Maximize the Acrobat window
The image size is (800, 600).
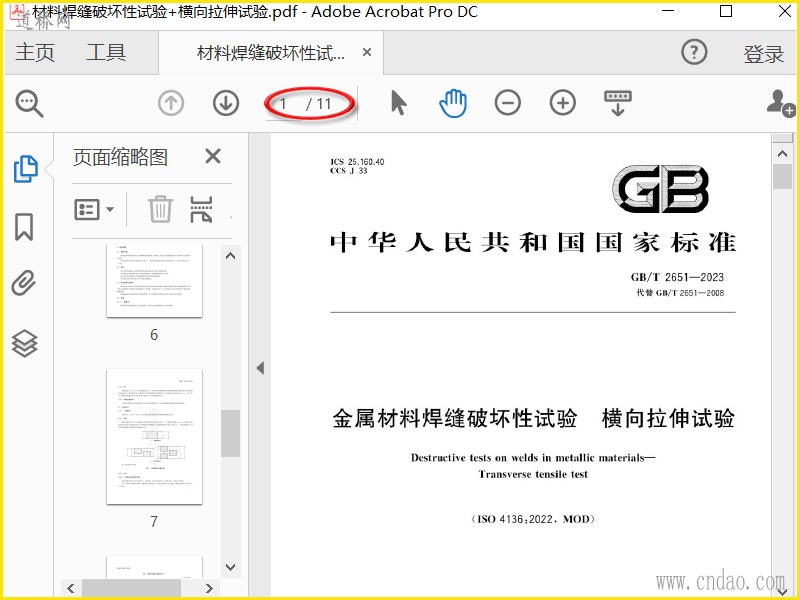[726, 12]
